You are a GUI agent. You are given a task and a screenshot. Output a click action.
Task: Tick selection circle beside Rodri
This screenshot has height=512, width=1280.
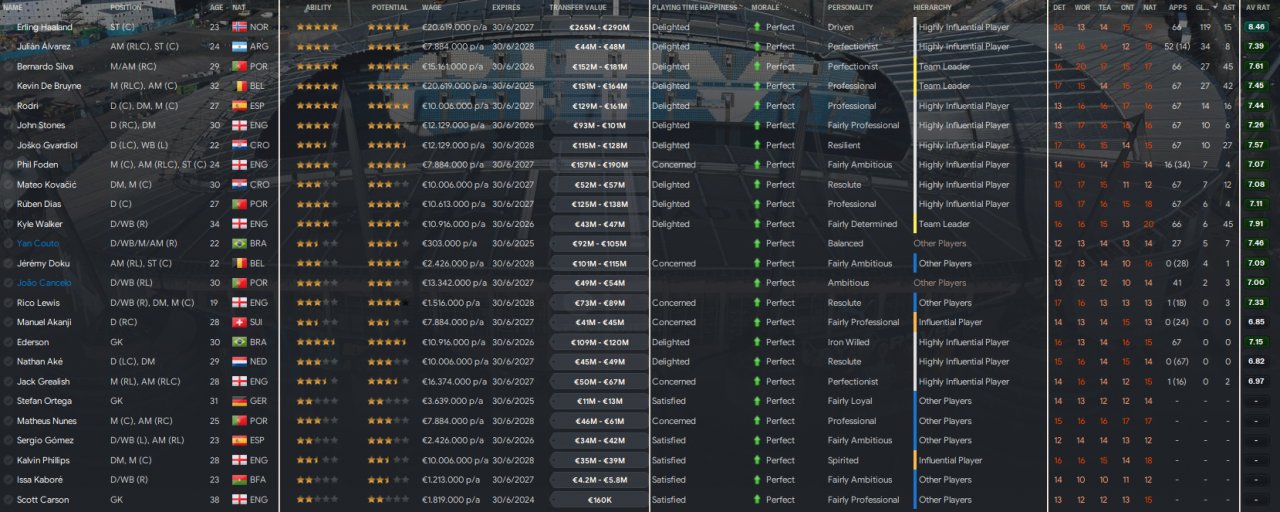pos(8,106)
